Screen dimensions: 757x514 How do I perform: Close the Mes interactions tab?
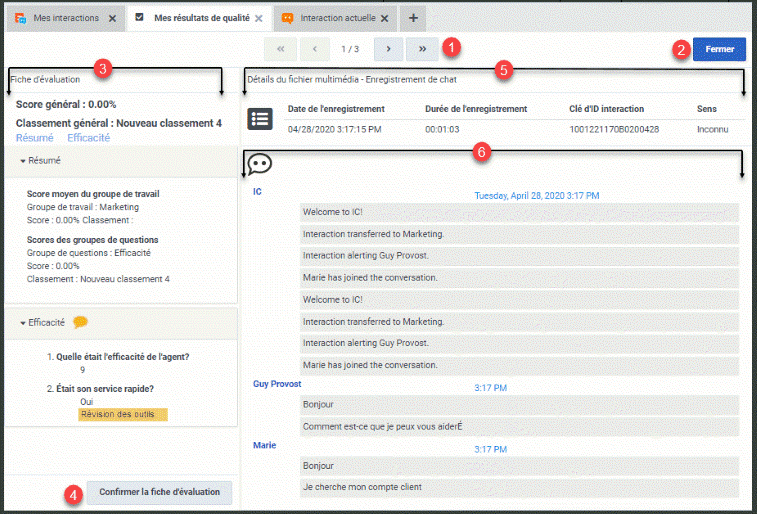[112, 19]
